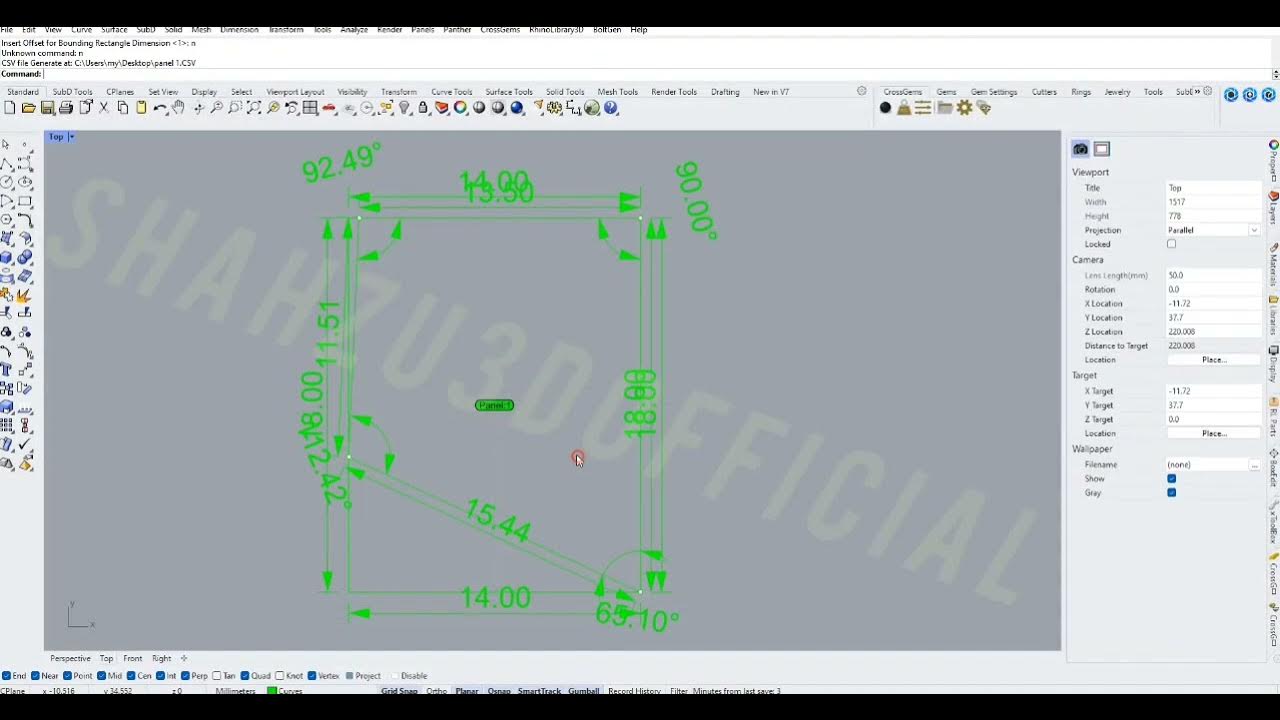Click the color wheel icon
Image resolution: width=1280 pixels, height=720 pixels.
[460, 108]
